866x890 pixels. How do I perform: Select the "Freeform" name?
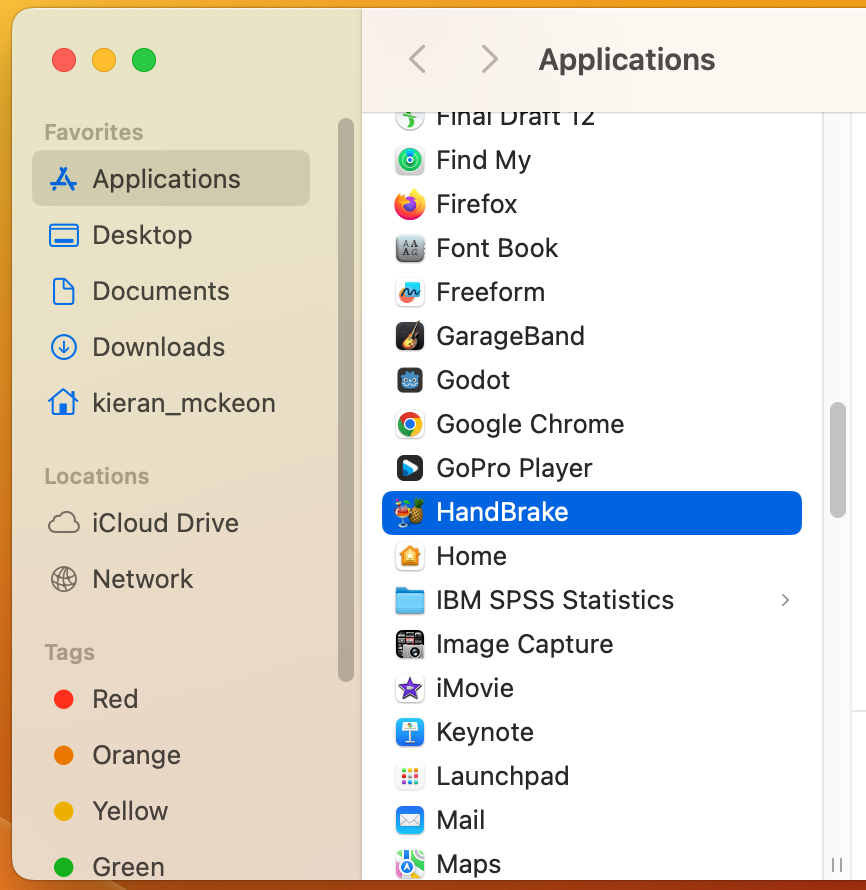pos(491,292)
